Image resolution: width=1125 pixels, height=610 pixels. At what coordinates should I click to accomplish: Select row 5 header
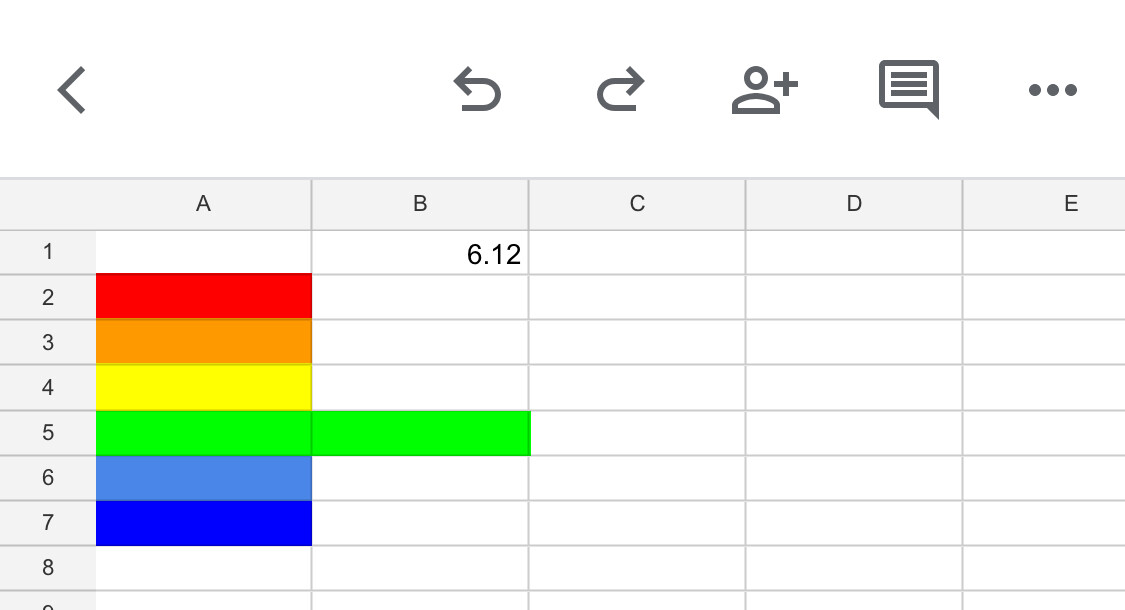[x=47, y=433]
